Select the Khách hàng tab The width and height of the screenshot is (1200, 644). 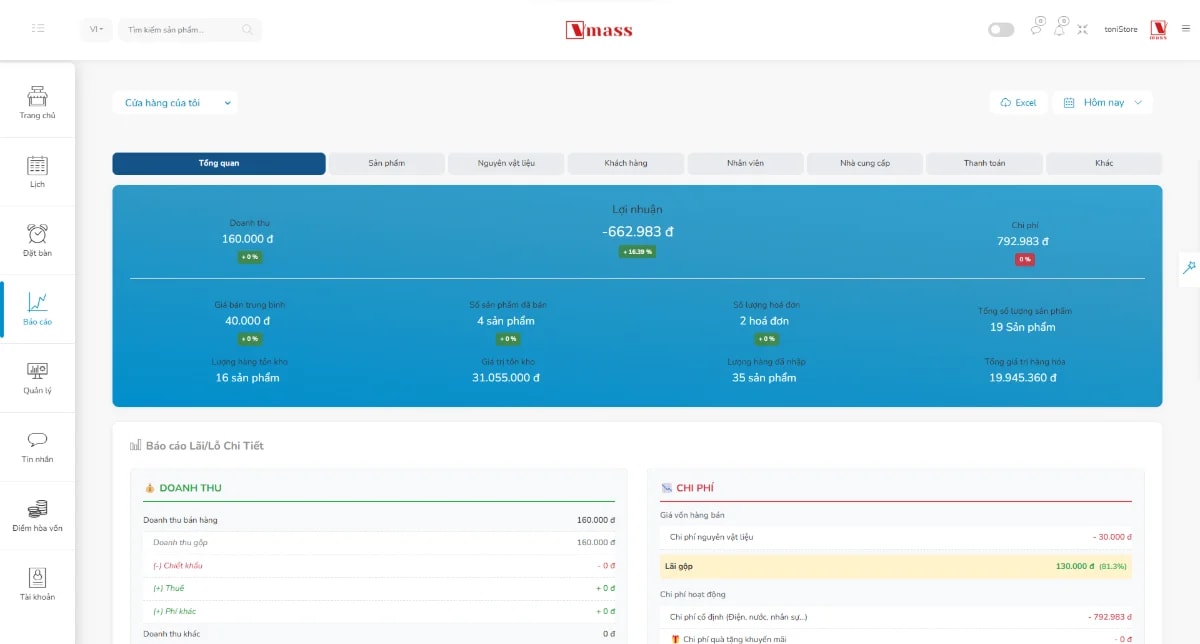(x=625, y=163)
